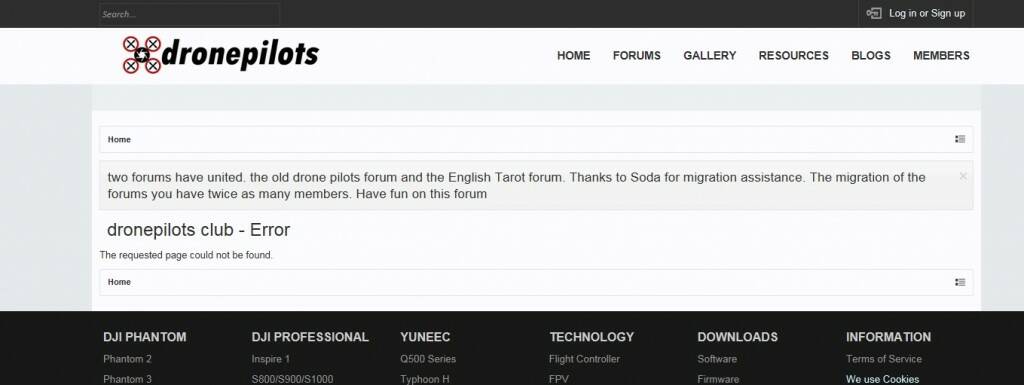
Task: Go to the BLOGS page
Action: (x=871, y=55)
